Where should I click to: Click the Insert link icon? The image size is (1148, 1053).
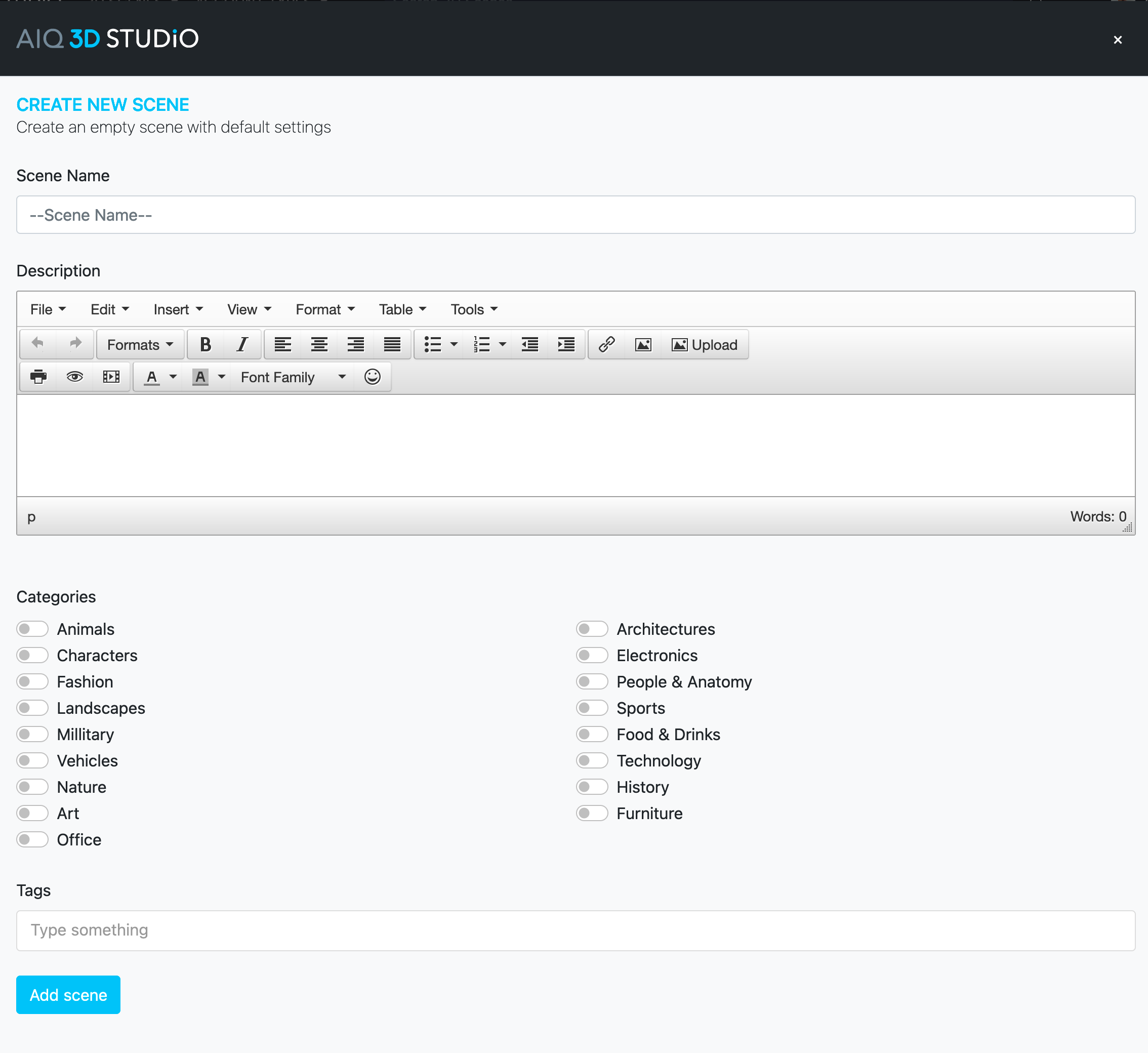pyautogui.click(x=606, y=345)
